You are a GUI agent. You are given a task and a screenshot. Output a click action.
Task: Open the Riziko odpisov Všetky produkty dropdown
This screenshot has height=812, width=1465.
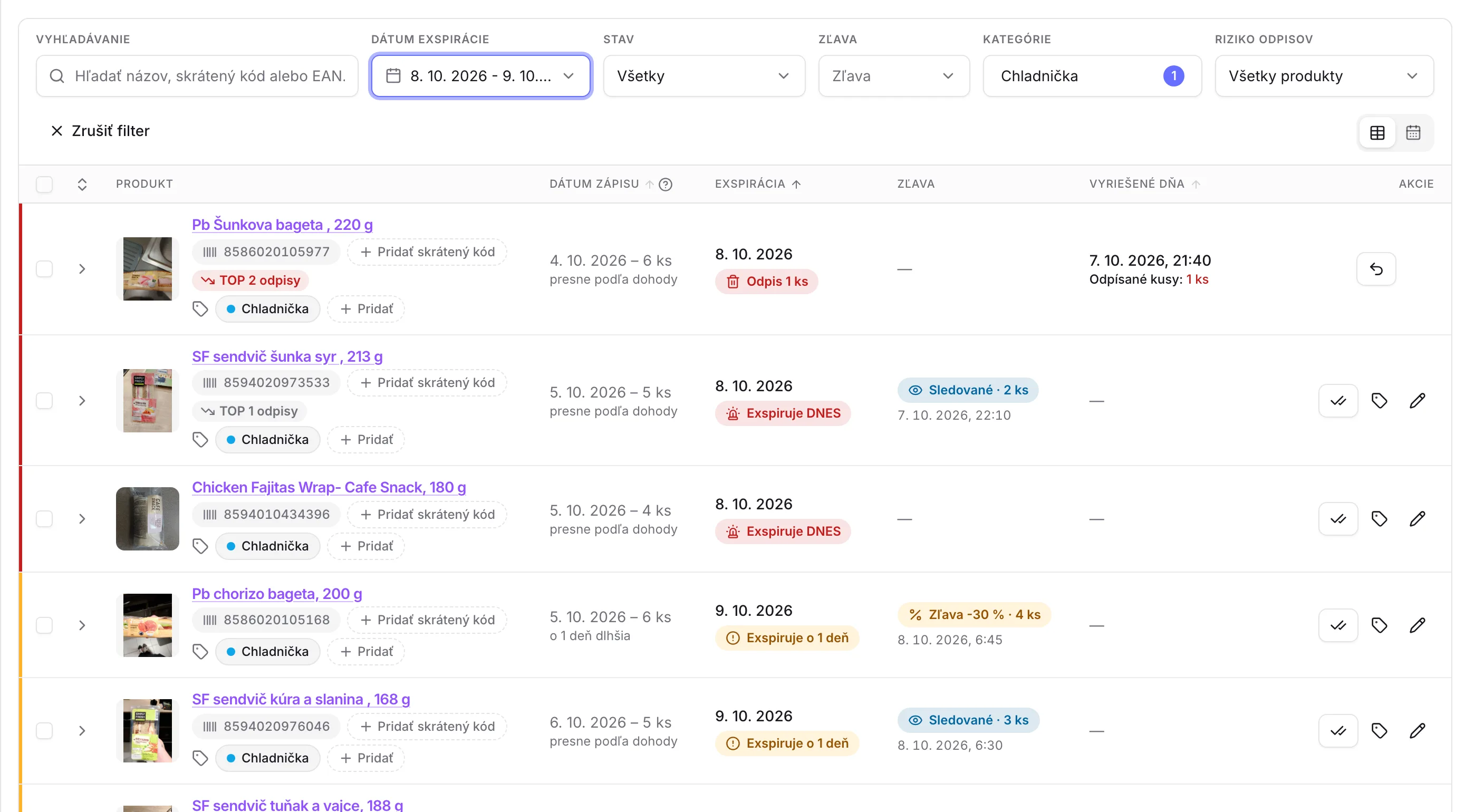(x=1323, y=75)
